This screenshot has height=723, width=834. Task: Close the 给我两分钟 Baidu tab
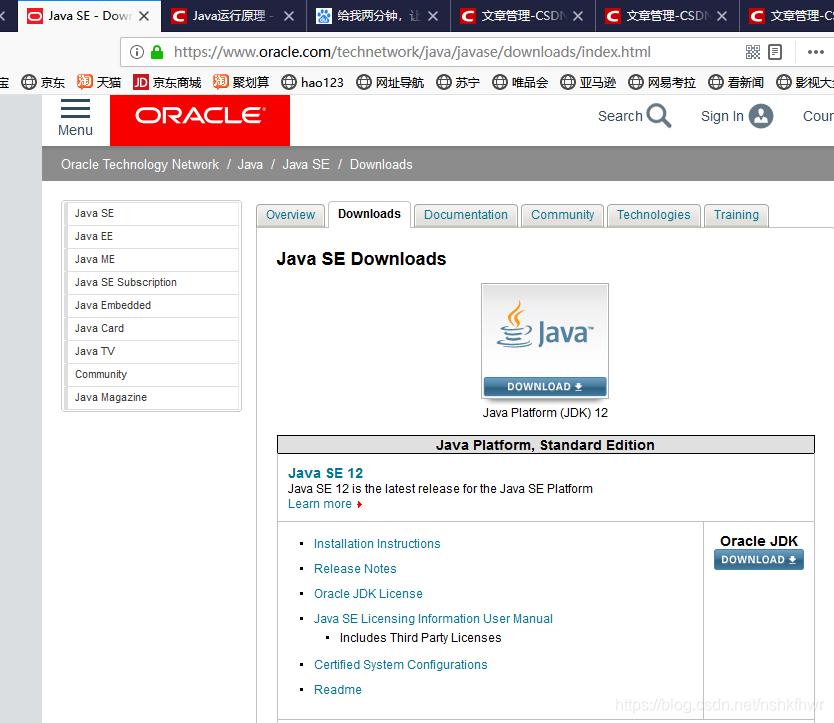[433, 16]
